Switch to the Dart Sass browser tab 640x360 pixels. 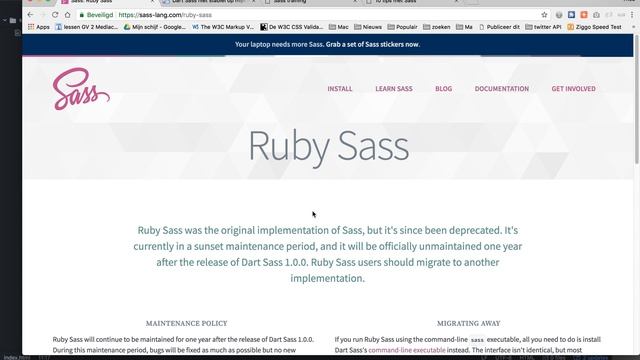[x=208, y=2]
